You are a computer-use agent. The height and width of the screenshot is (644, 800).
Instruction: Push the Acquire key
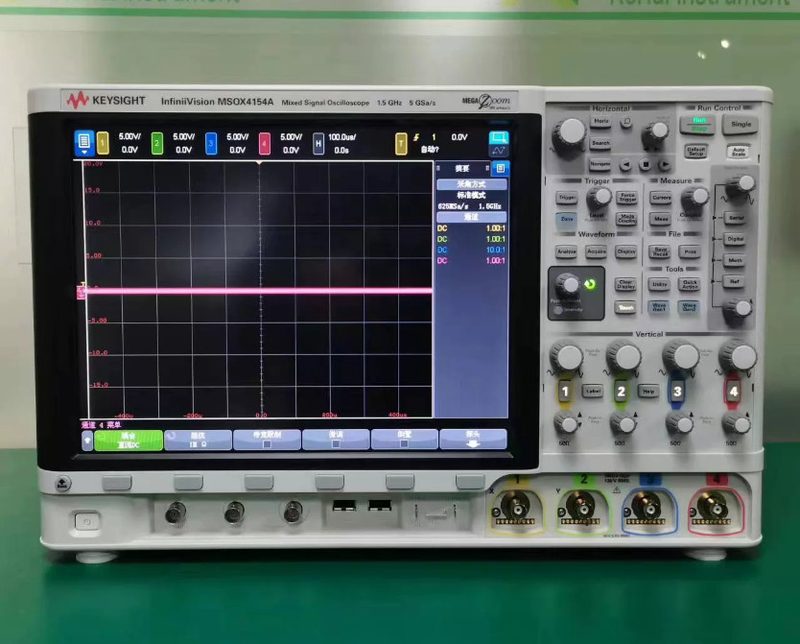point(596,252)
